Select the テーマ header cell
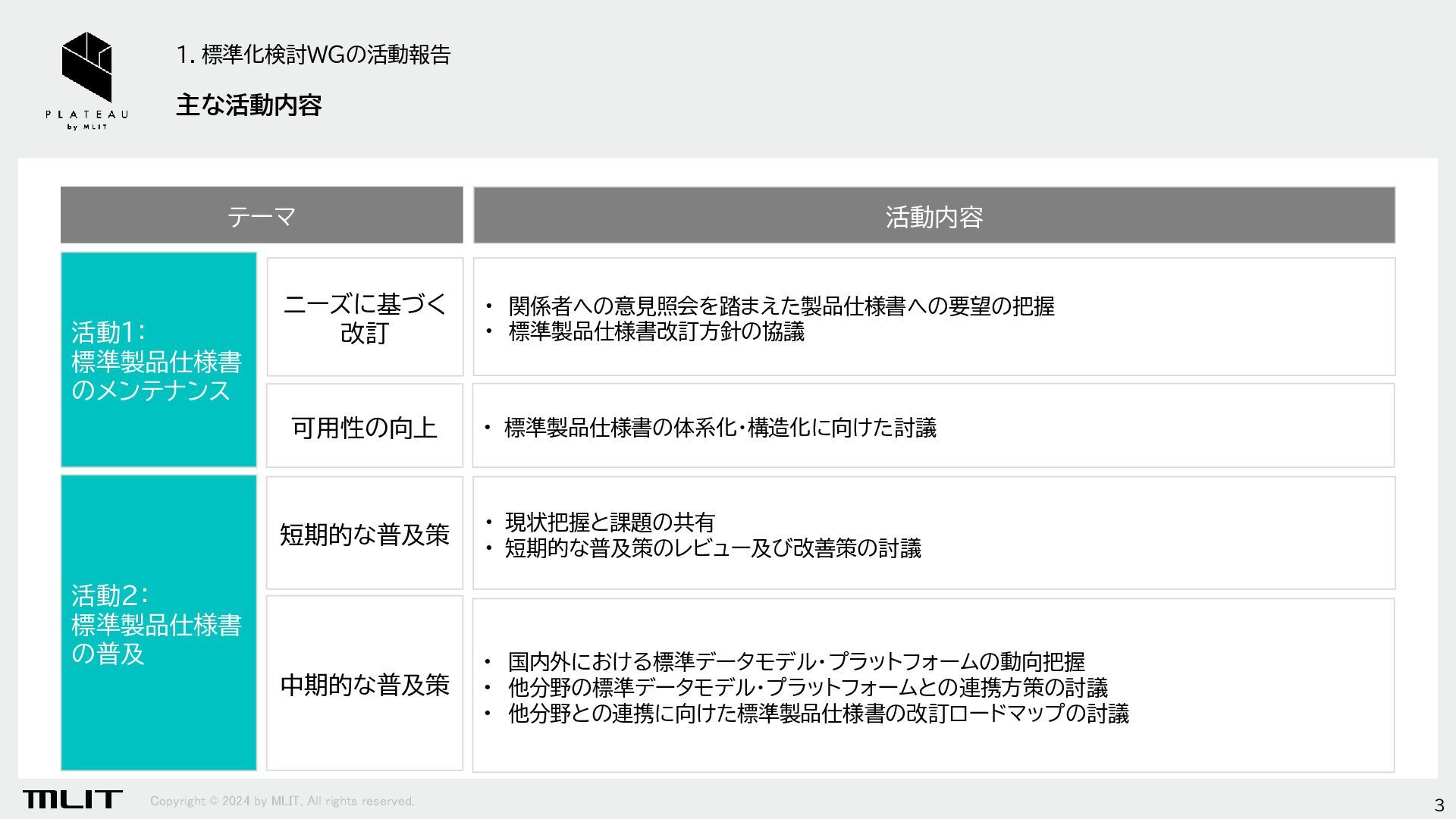Viewport: 1456px width, 819px height. (262, 216)
